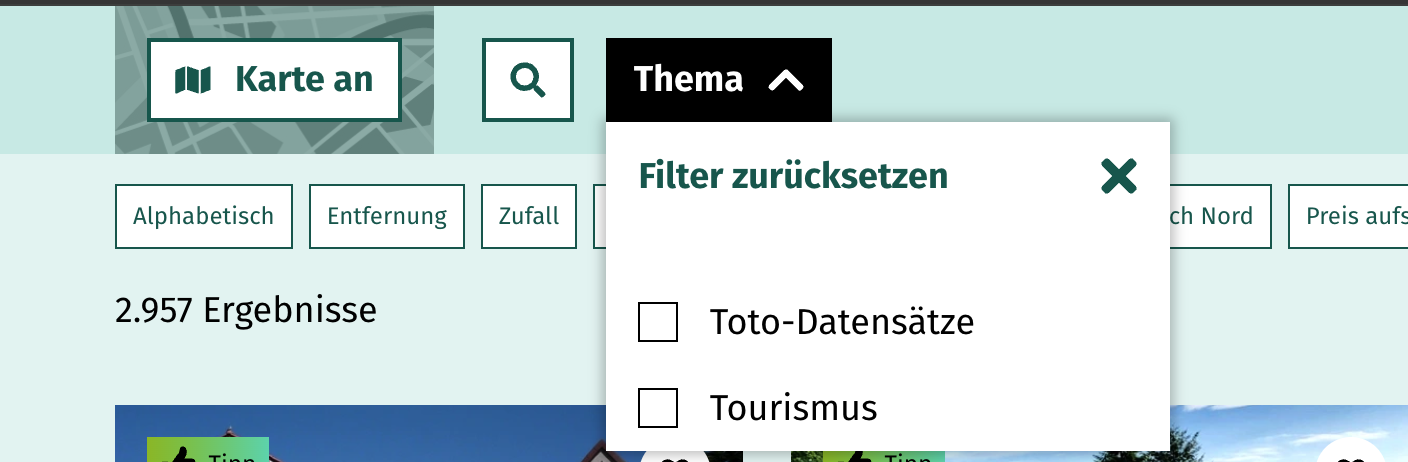This screenshot has height=462, width=1408.
Task: Check the Tourismus filter box
Action: coord(658,408)
